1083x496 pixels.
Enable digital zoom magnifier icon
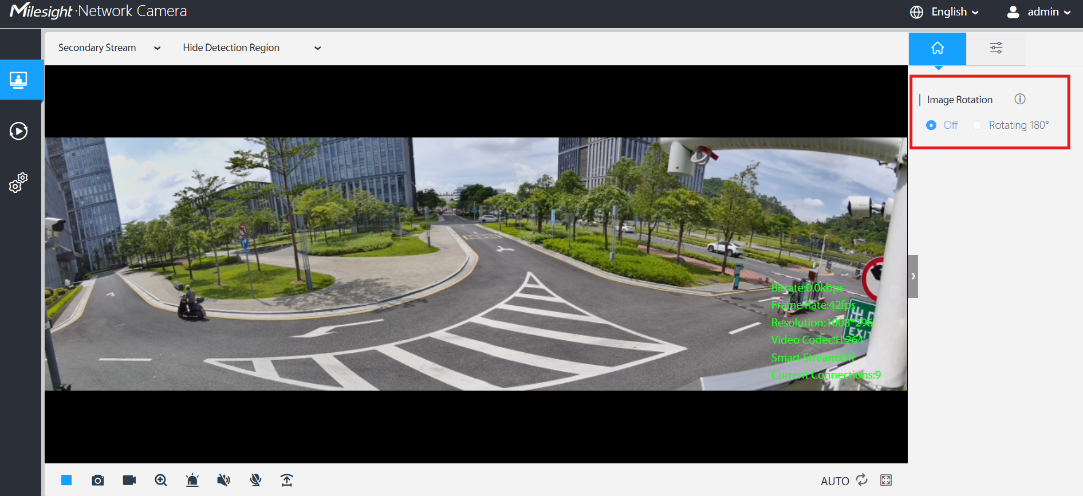[161, 480]
